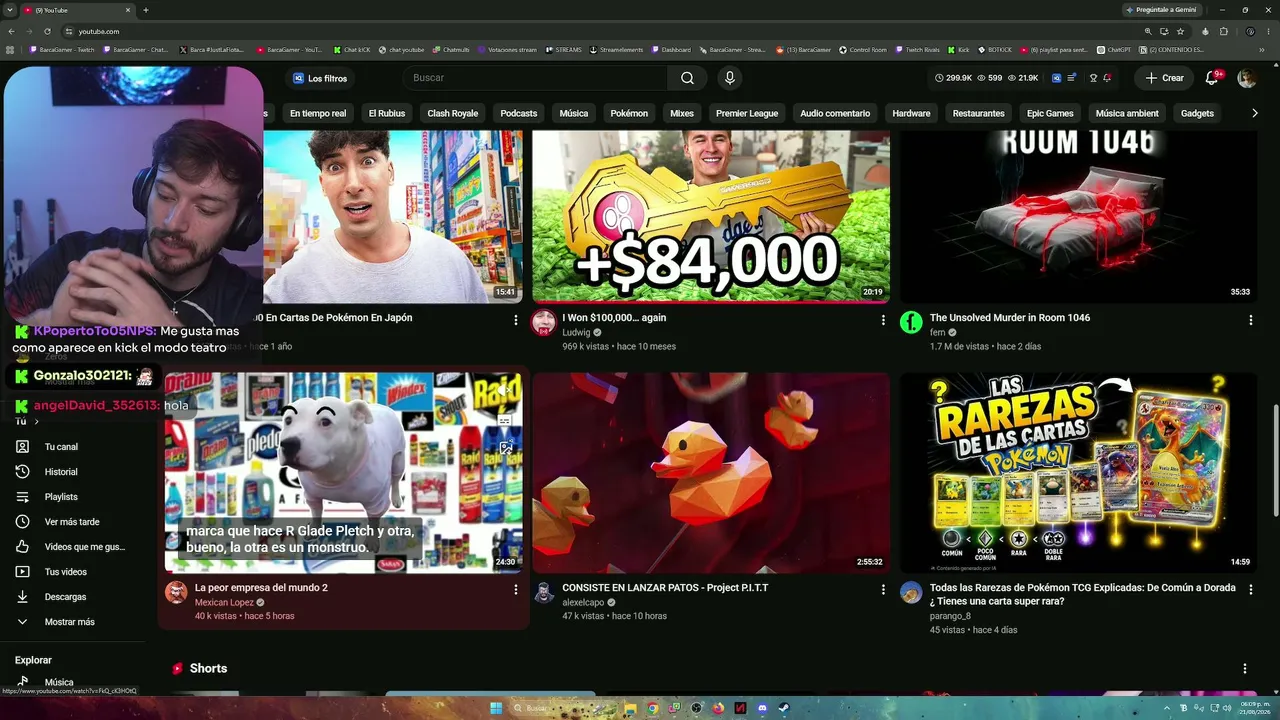Screen dimensions: 1280x720
Task: Click the Ludwig channel avatar
Action: pyautogui.click(x=544, y=322)
